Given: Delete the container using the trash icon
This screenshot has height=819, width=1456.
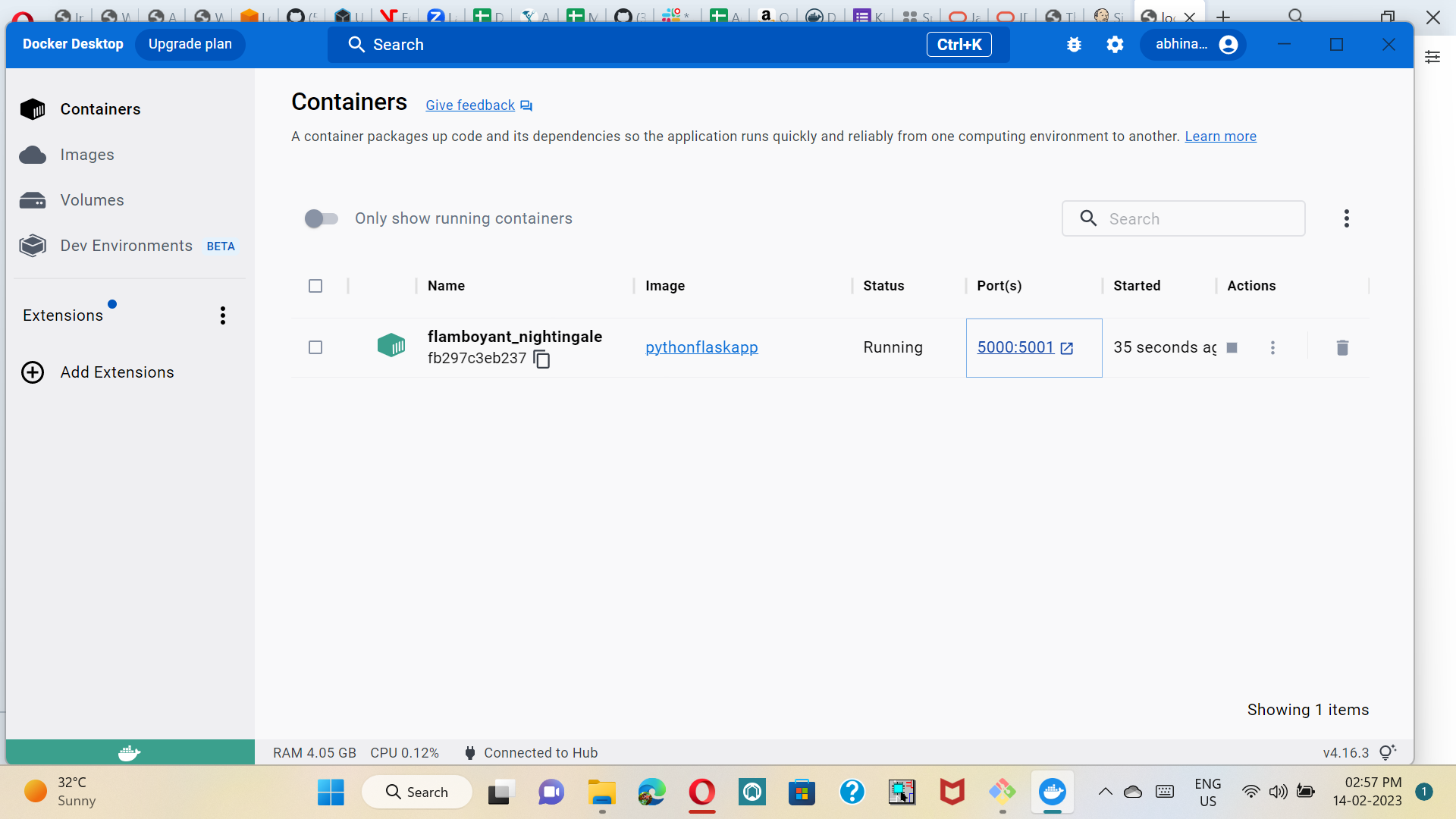Looking at the screenshot, I should tap(1342, 347).
